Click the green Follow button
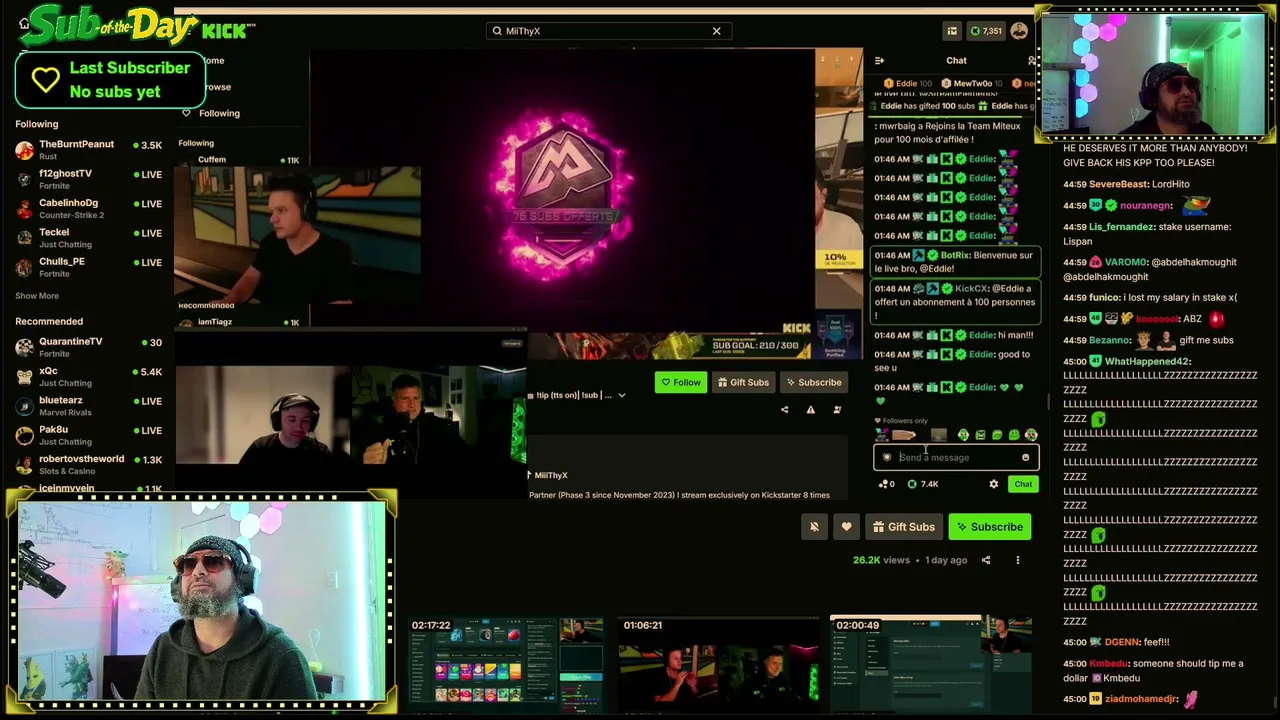This screenshot has height=720, width=1280. click(681, 382)
